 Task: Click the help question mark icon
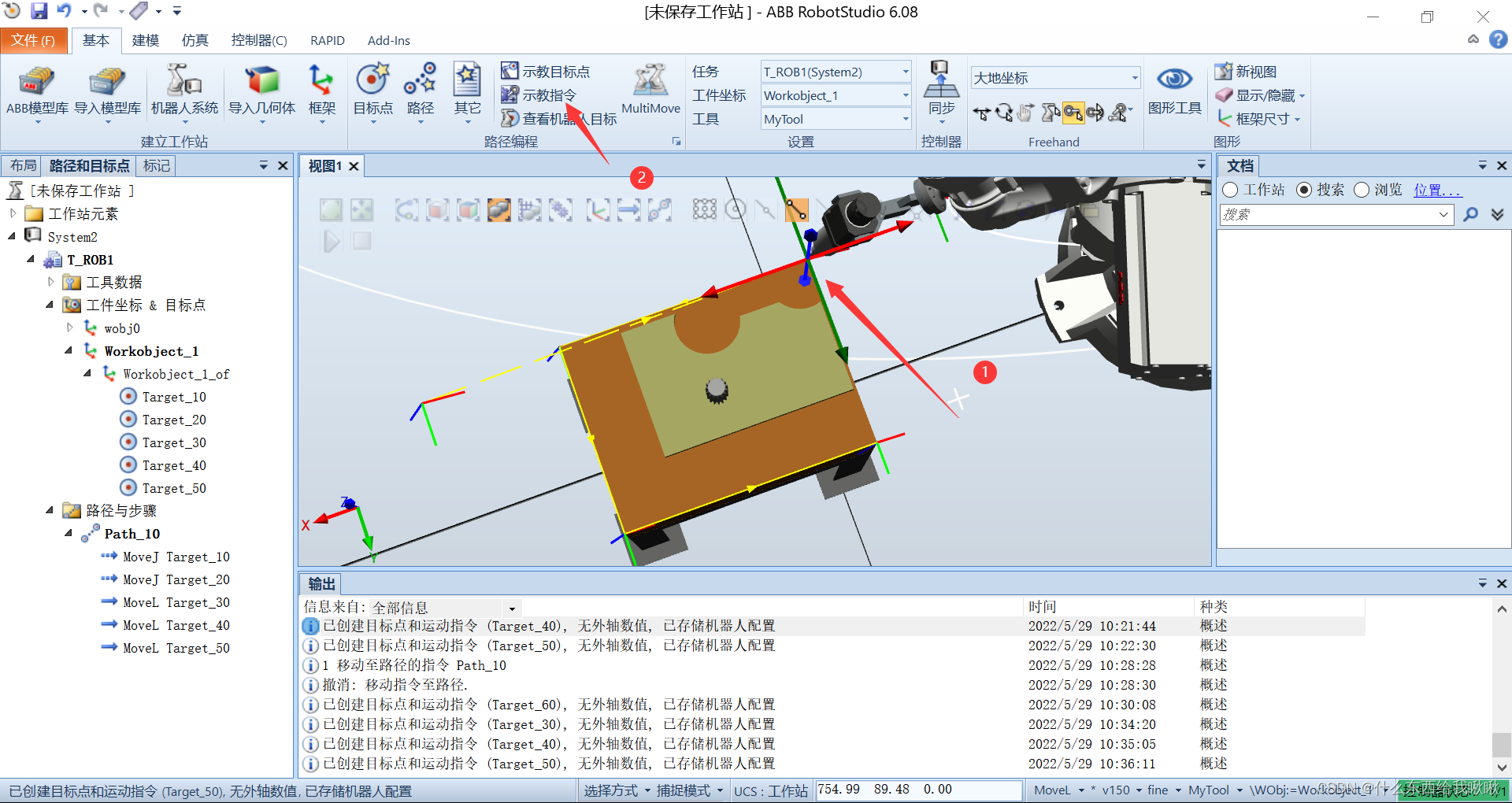[1499, 39]
